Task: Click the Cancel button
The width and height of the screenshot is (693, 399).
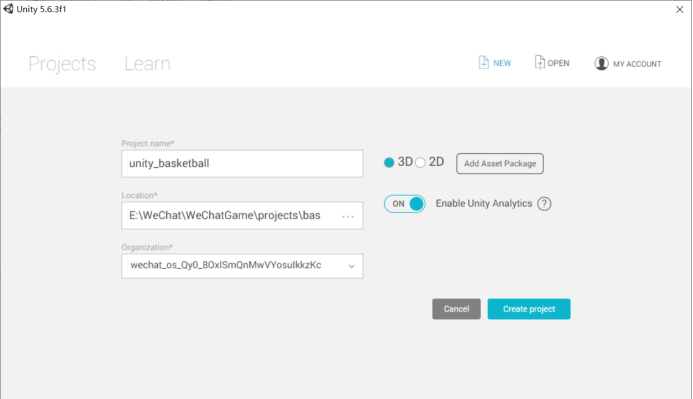Action: [456, 309]
